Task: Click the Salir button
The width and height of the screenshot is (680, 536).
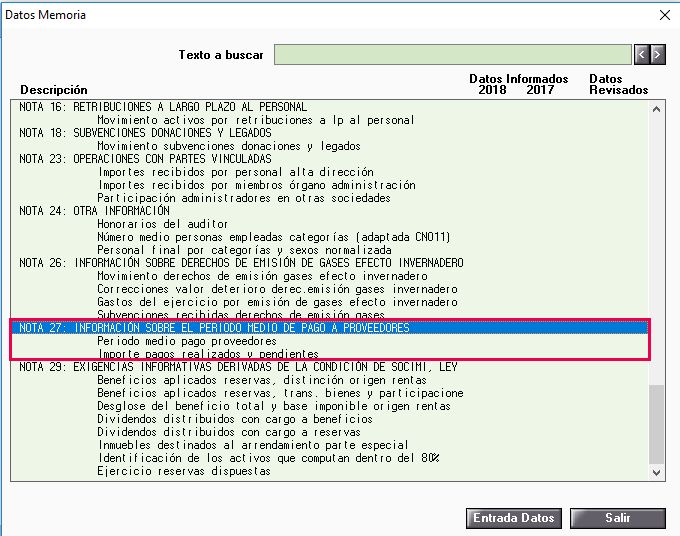Action: (x=618, y=518)
